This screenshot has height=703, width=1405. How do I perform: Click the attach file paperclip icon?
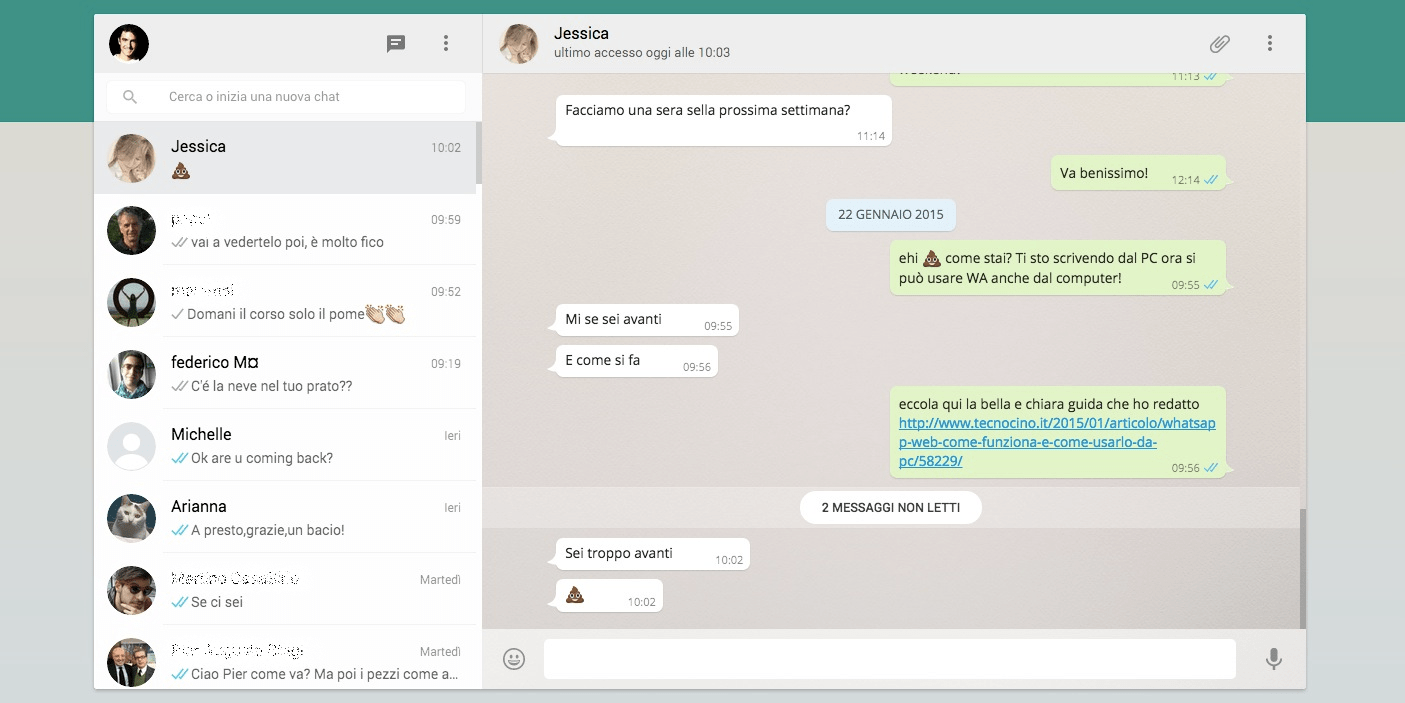point(1219,43)
